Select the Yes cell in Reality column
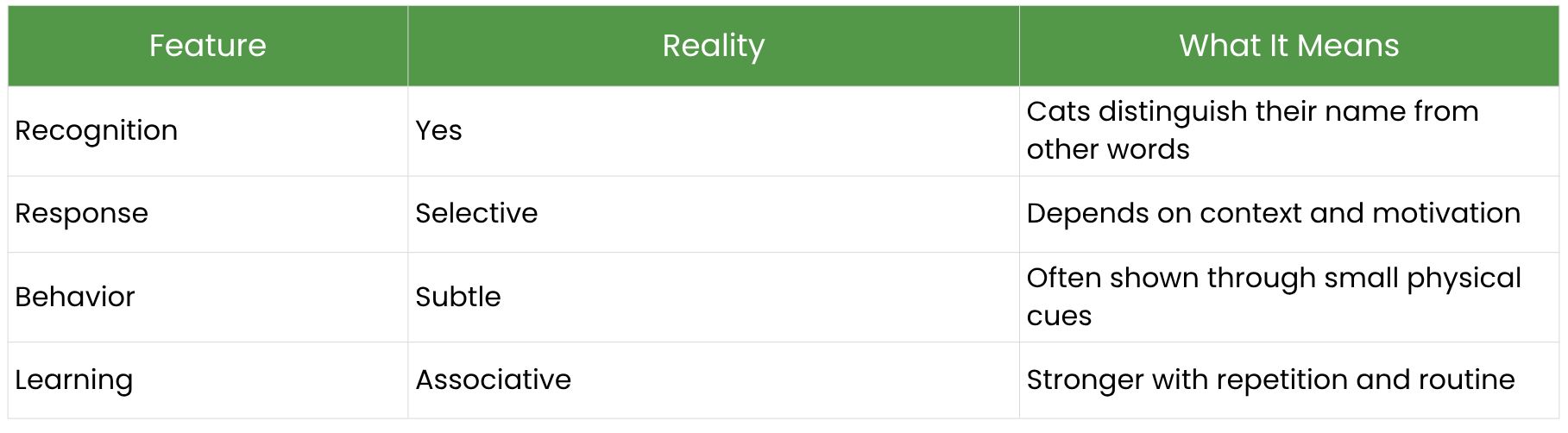Image resolution: width=1568 pixels, height=433 pixels. tap(438, 130)
